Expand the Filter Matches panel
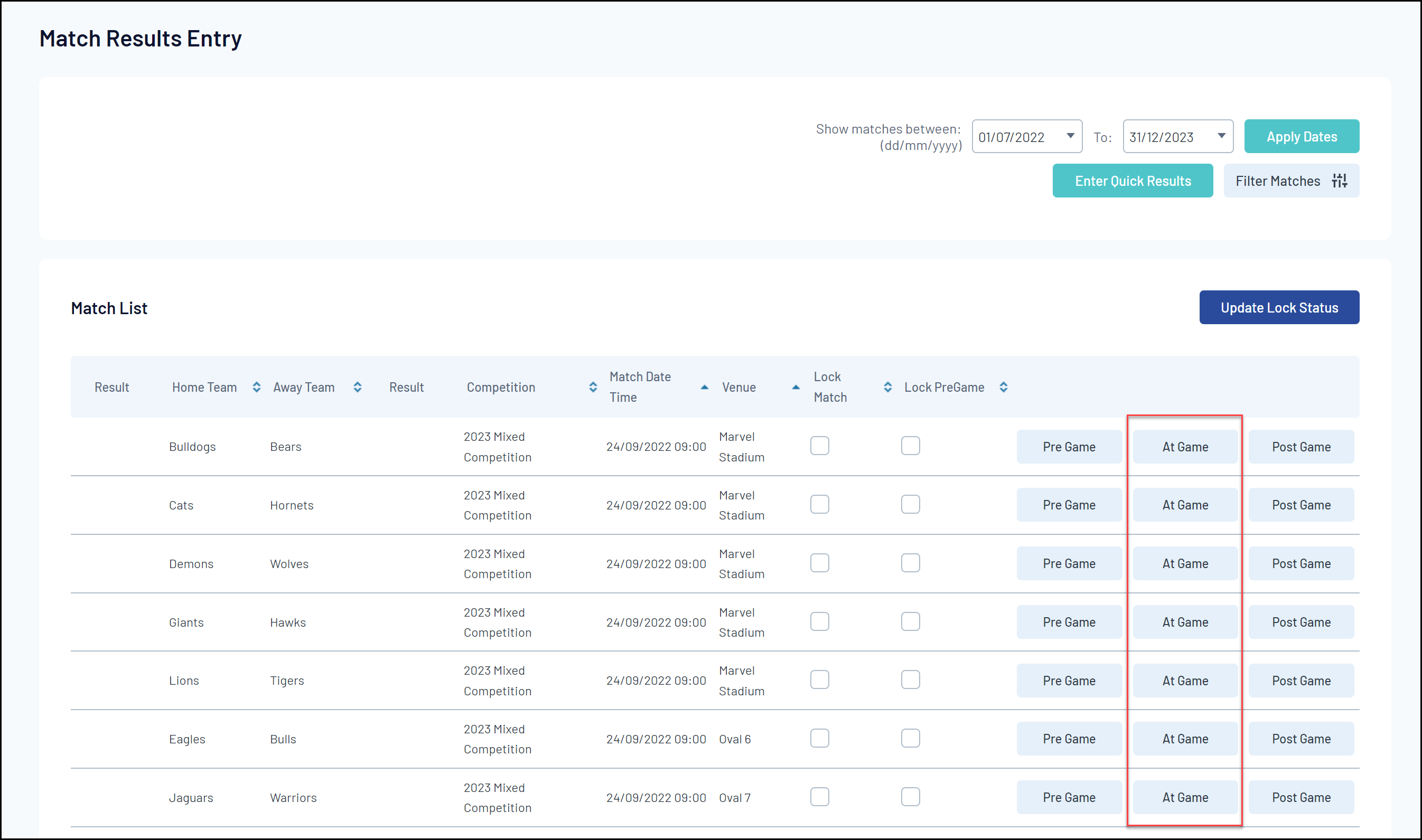 1290,181
